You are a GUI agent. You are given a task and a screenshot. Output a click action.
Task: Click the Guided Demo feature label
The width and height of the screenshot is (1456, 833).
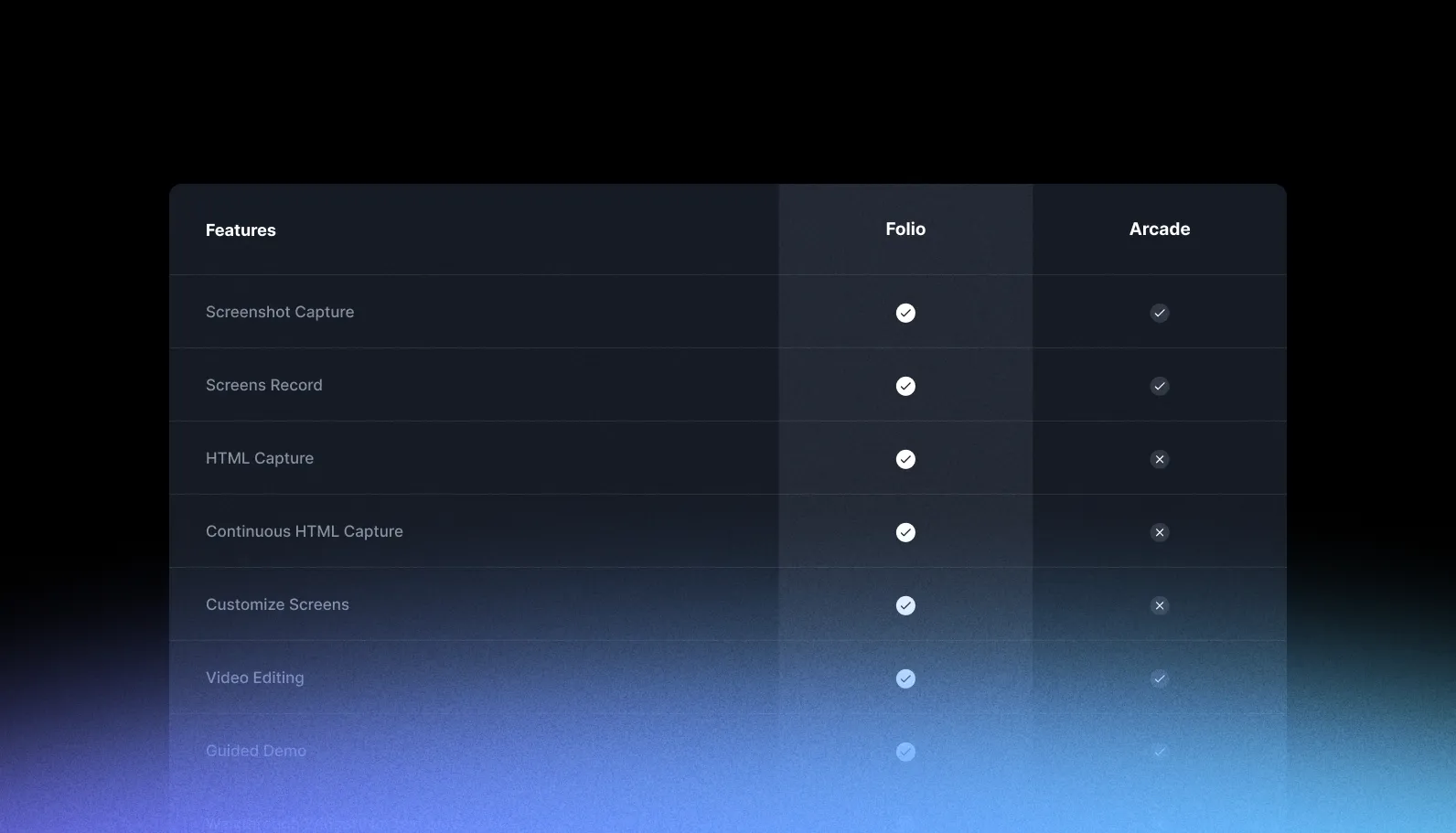pyautogui.click(x=256, y=751)
